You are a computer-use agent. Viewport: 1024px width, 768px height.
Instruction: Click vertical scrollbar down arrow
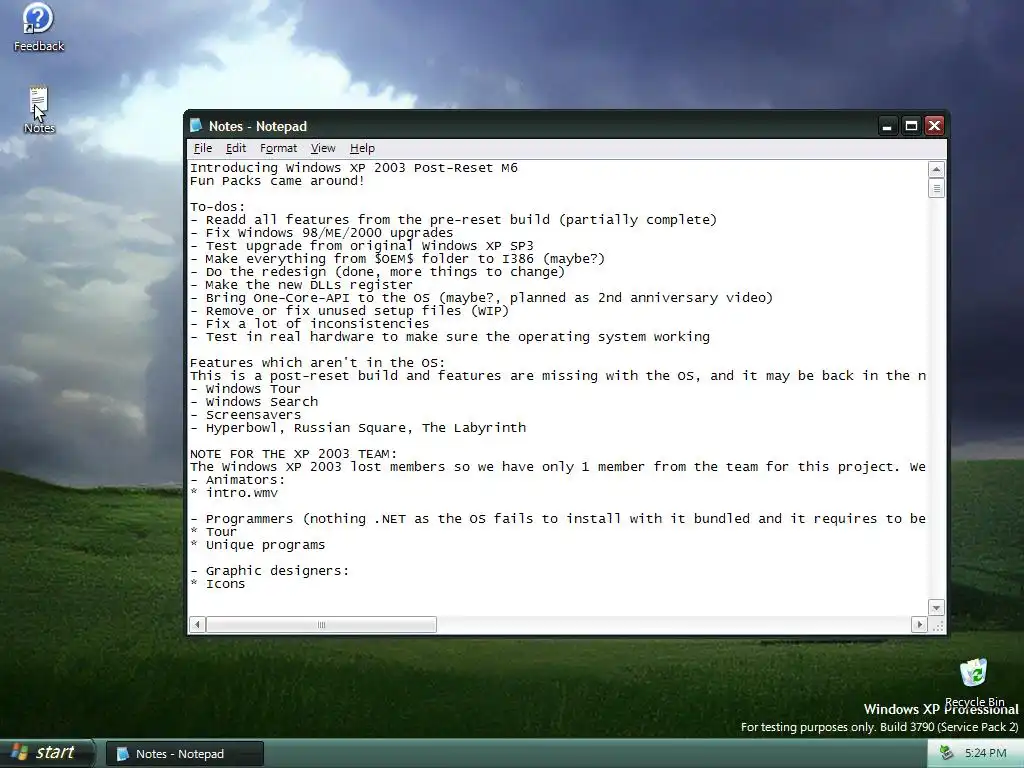point(936,607)
